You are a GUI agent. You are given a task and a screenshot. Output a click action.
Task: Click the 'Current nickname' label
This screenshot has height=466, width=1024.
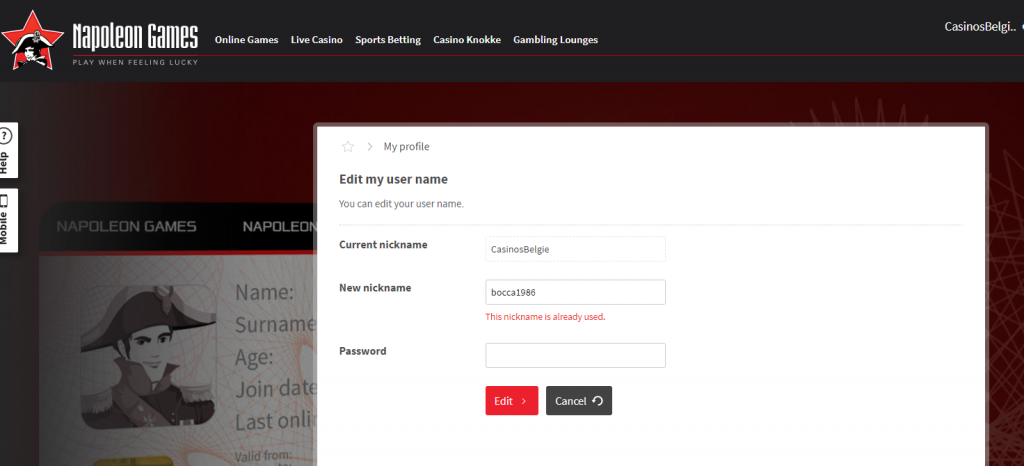point(383,245)
